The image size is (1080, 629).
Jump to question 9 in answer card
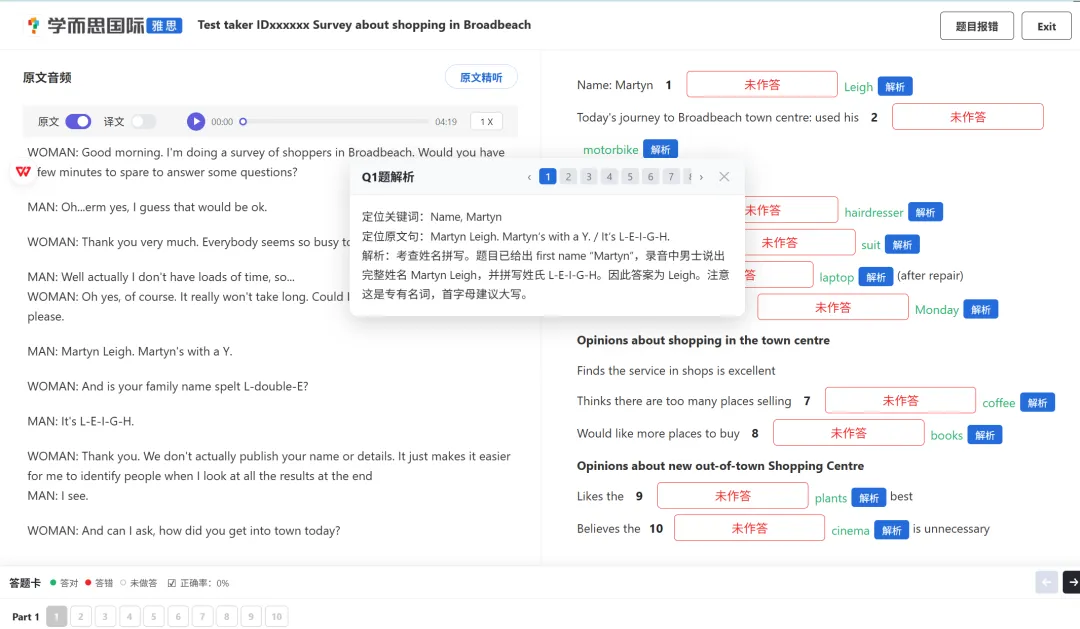(251, 617)
